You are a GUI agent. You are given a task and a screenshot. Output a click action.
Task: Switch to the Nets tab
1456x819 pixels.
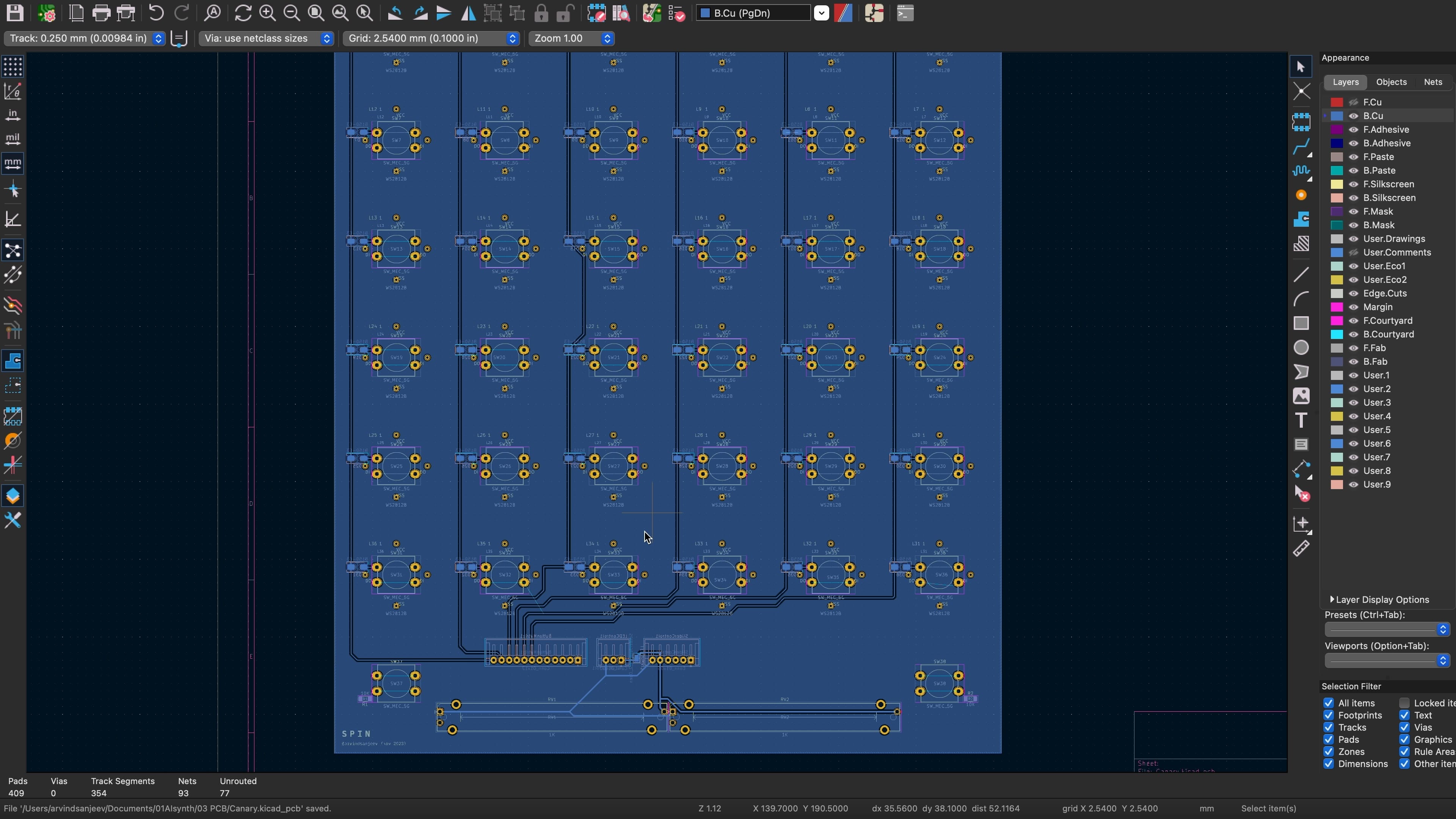point(1433,82)
